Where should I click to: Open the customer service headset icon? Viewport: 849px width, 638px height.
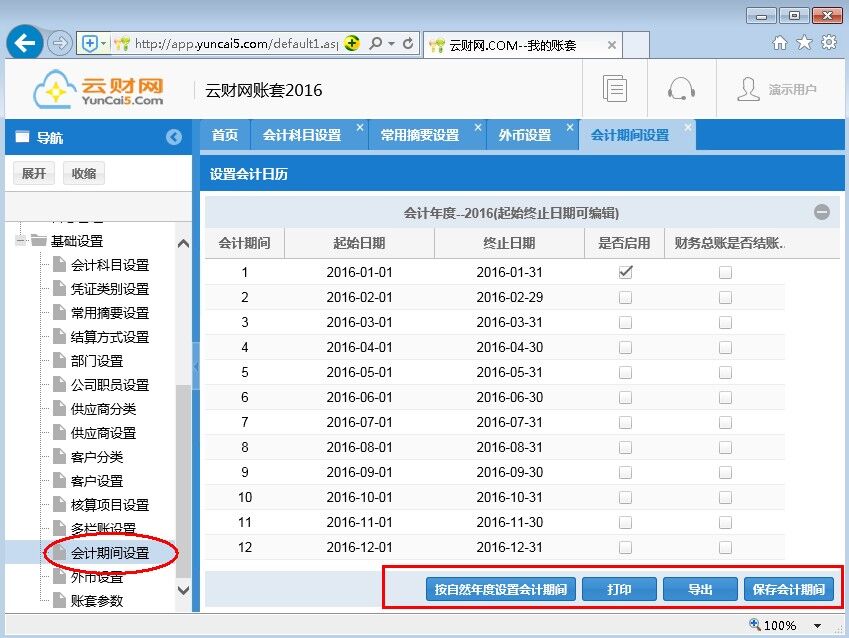(681, 89)
